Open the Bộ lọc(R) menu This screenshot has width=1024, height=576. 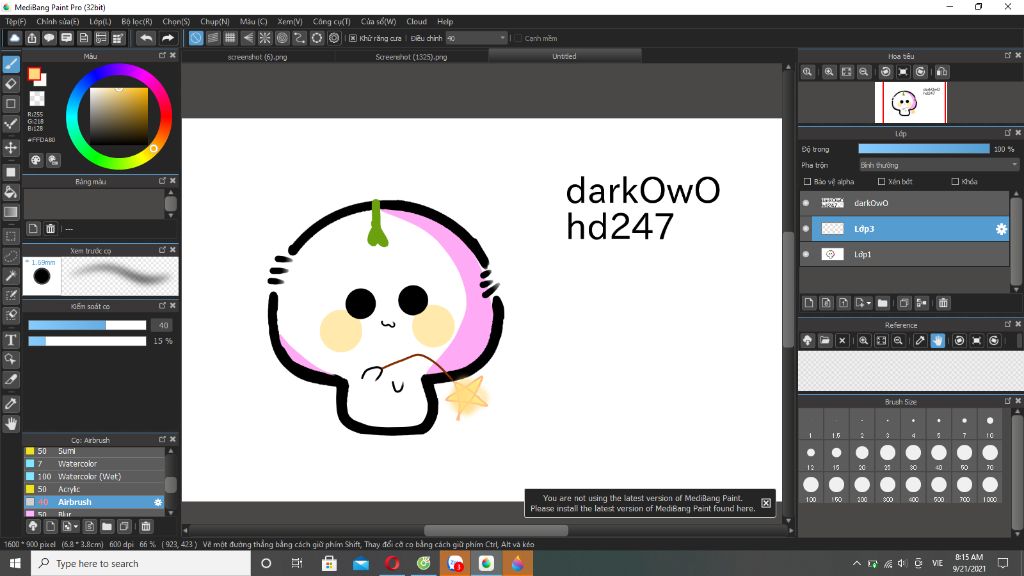(x=136, y=22)
